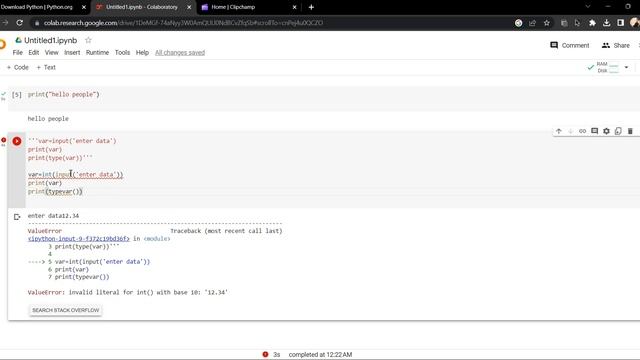Screen dimensions: 640x360
Task: Mirror cell in tab icon in the cell toolbar
Action: click(x=618, y=131)
